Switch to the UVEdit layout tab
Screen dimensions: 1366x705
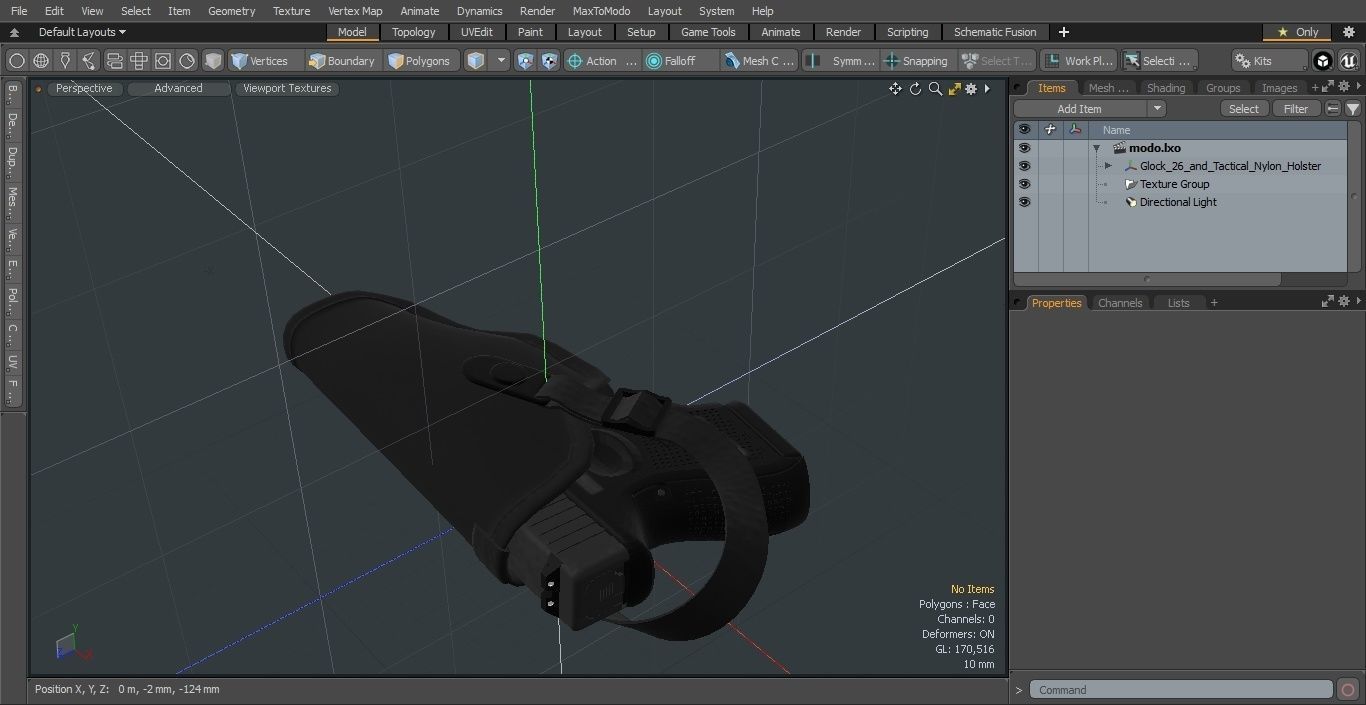point(477,32)
